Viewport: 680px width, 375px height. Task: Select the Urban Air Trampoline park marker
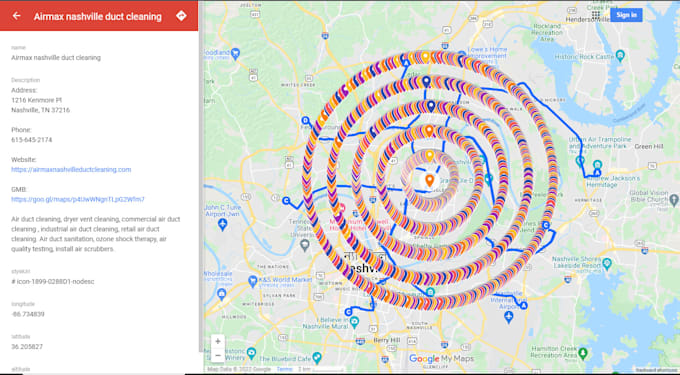point(580,161)
